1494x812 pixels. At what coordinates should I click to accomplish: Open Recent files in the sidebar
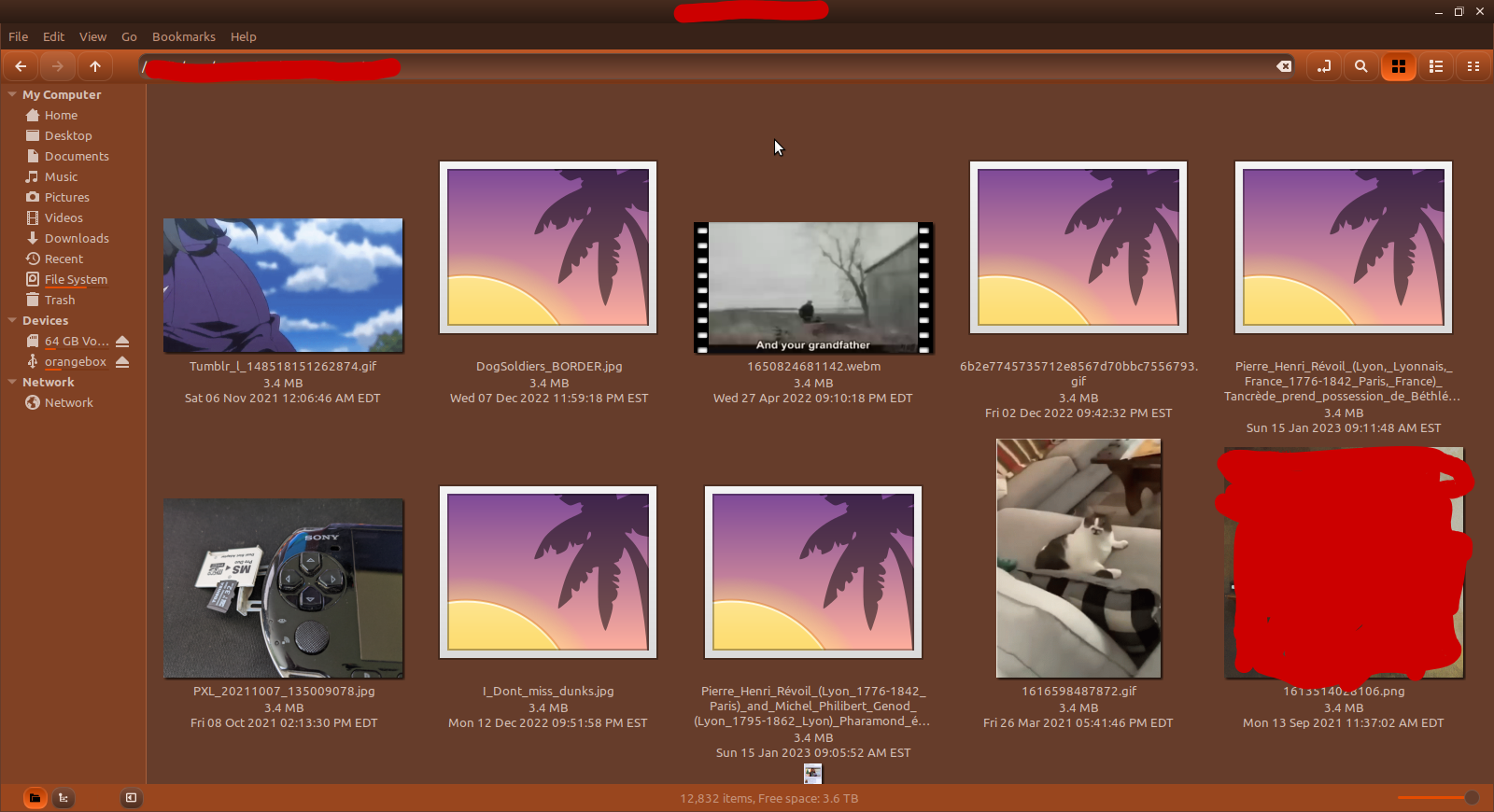click(63, 259)
